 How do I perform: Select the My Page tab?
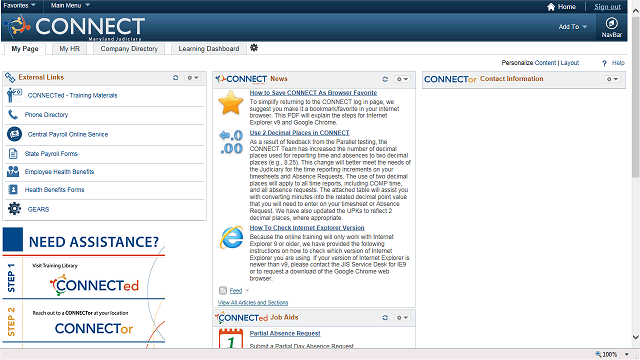click(25, 49)
